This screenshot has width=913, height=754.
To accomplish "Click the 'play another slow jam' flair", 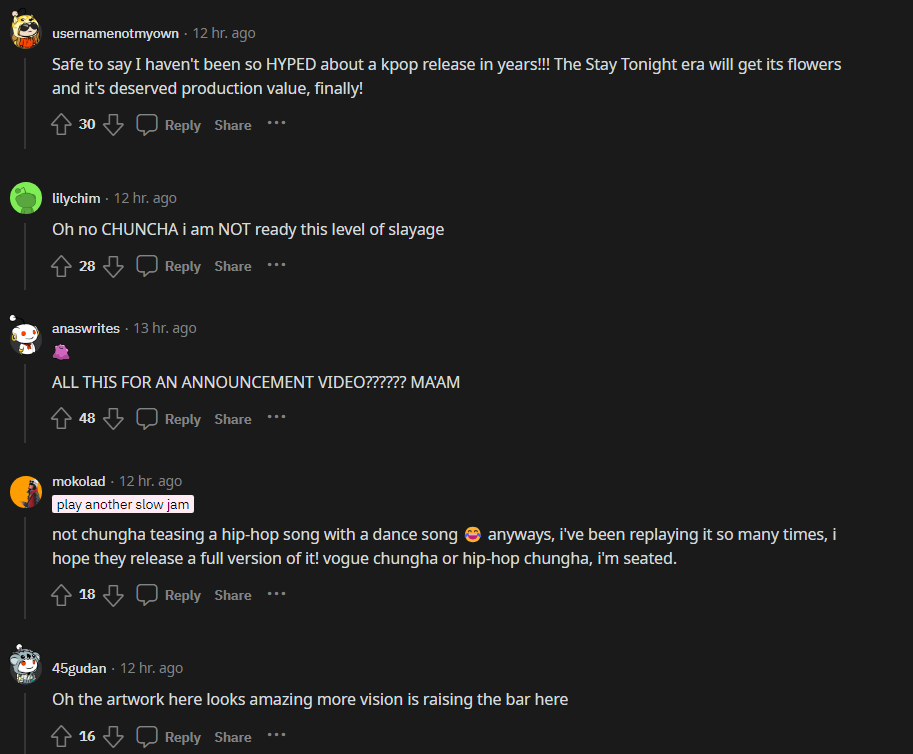I will [x=123, y=504].
